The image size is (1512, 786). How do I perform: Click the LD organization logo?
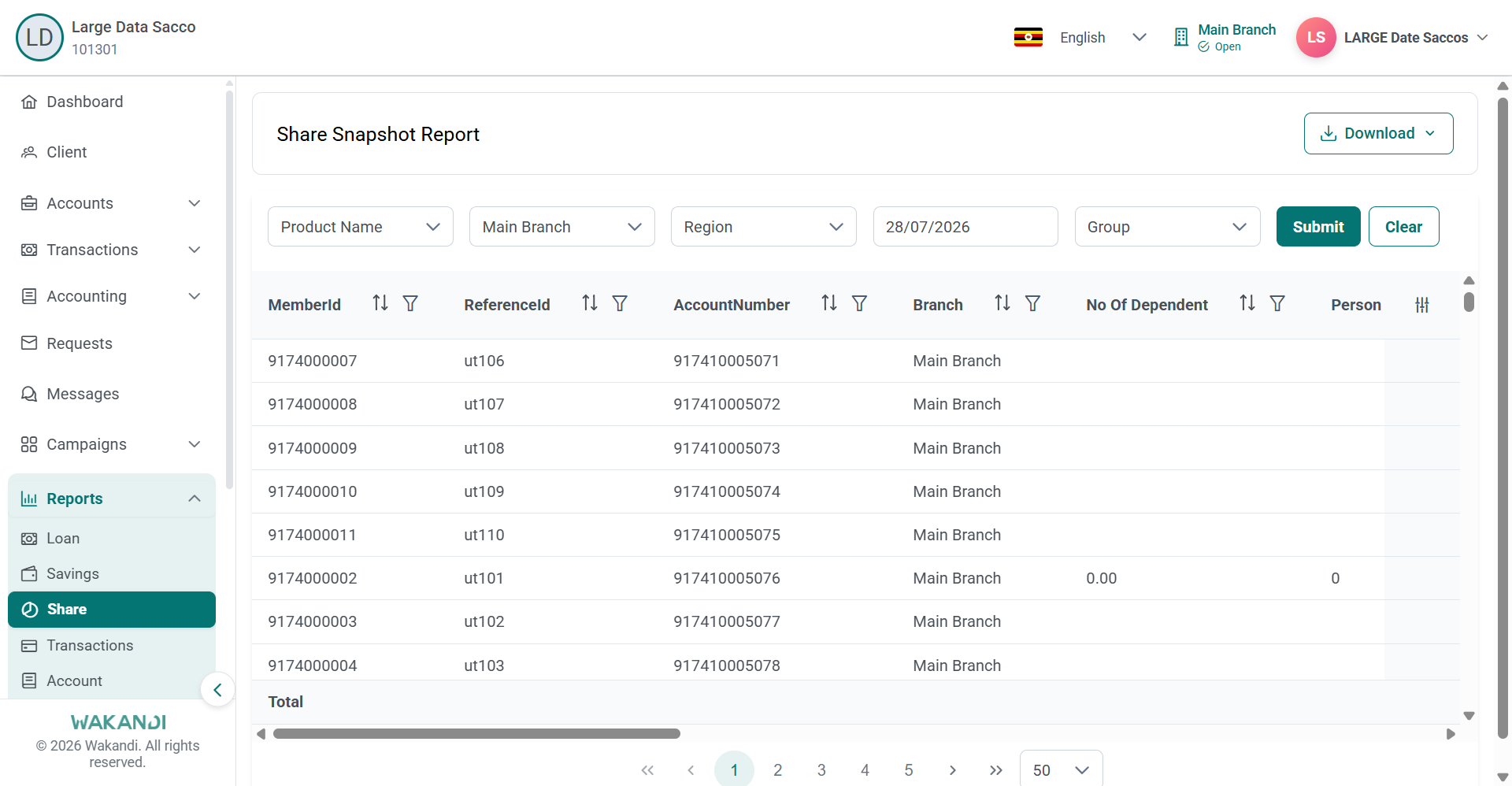pos(39,37)
